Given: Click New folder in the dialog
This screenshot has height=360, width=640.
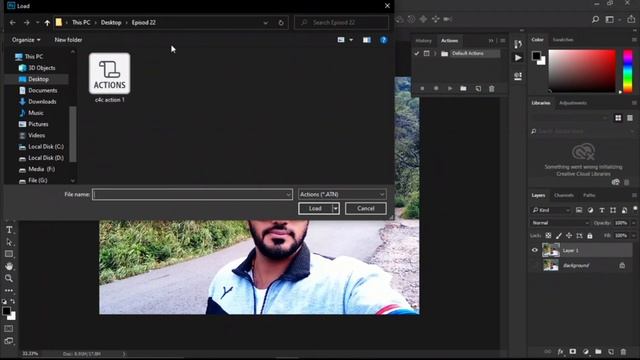Looking at the screenshot, I should 68,40.
